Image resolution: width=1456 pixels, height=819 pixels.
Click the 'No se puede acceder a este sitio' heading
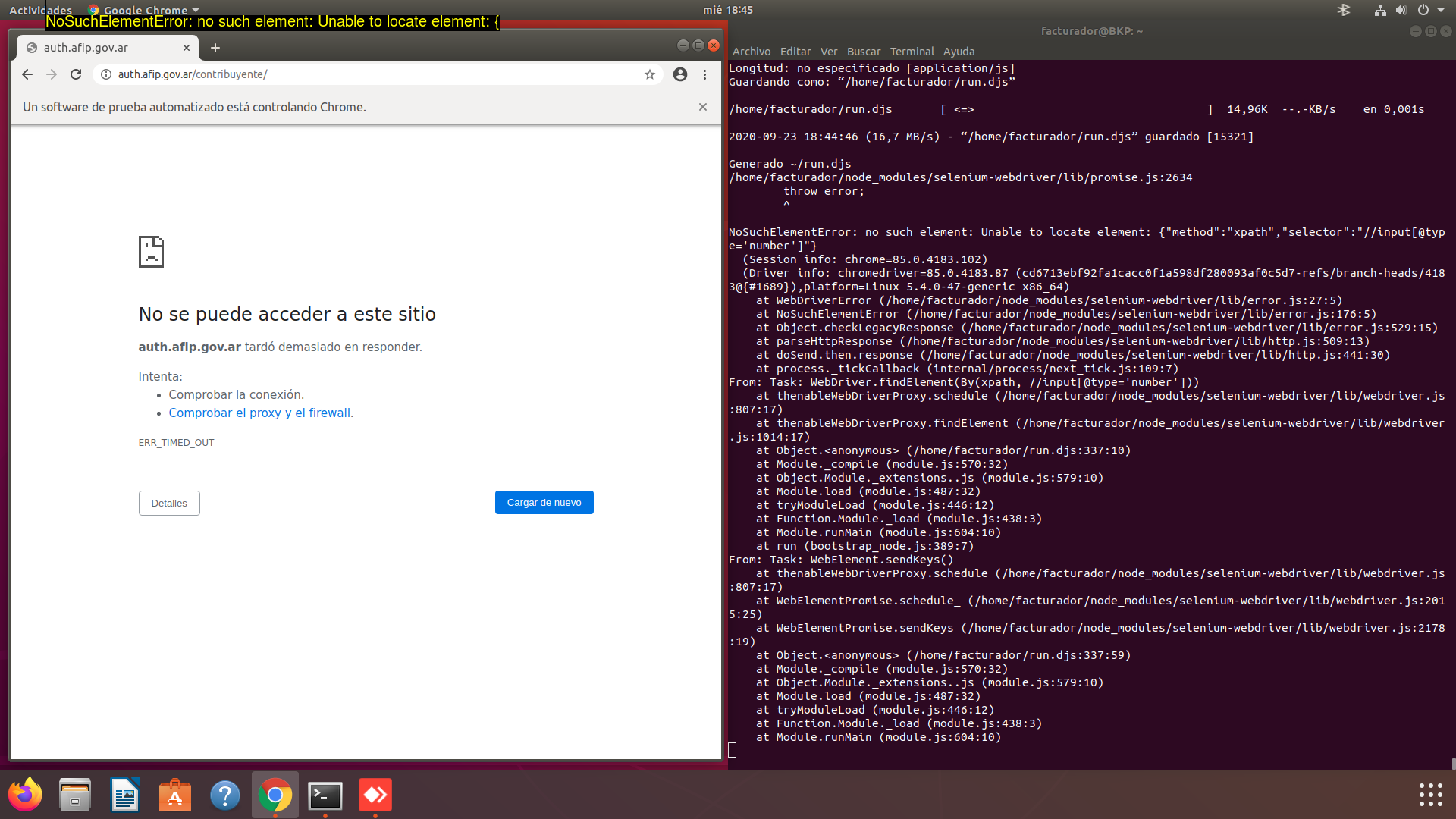[287, 314]
